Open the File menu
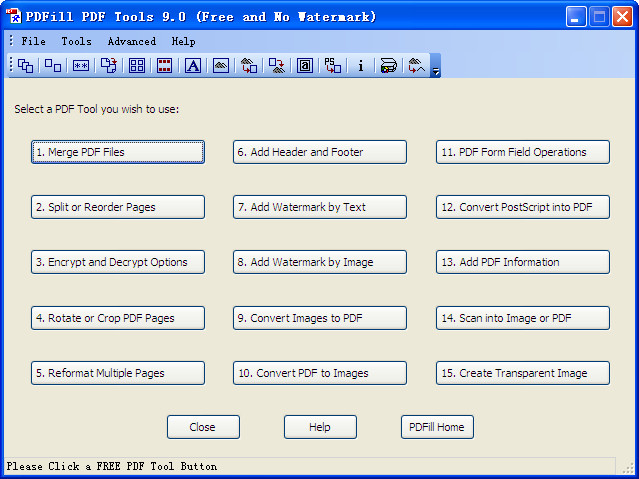 point(33,41)
